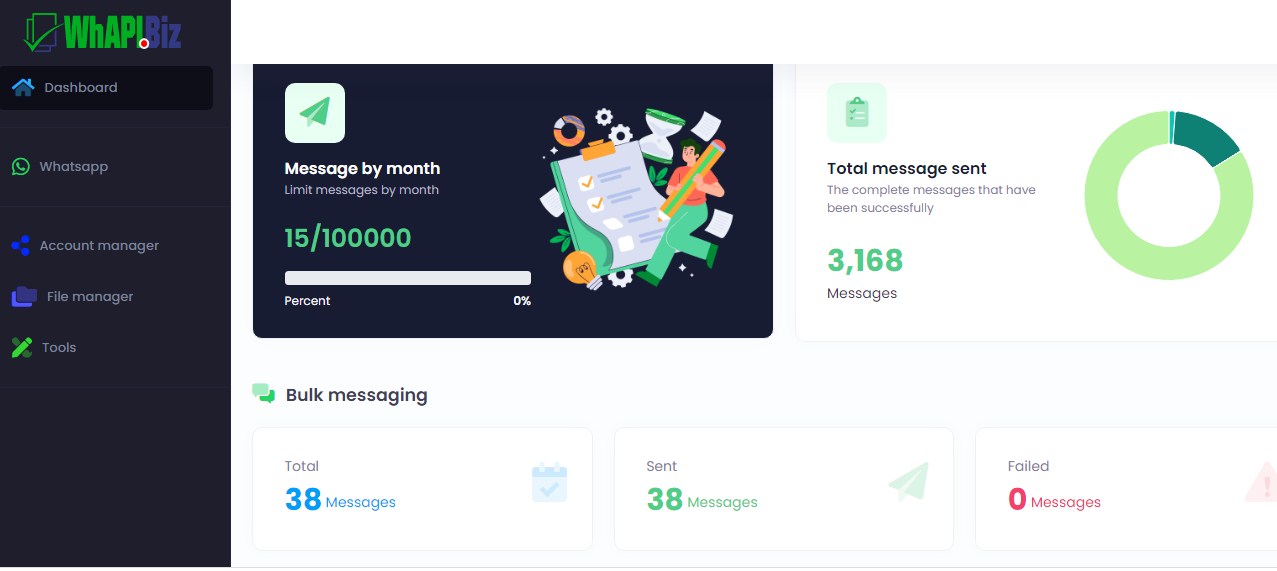1277x571 pixels.
Task: Open the Whatsapp menu item
Action: tap(106, 166)
